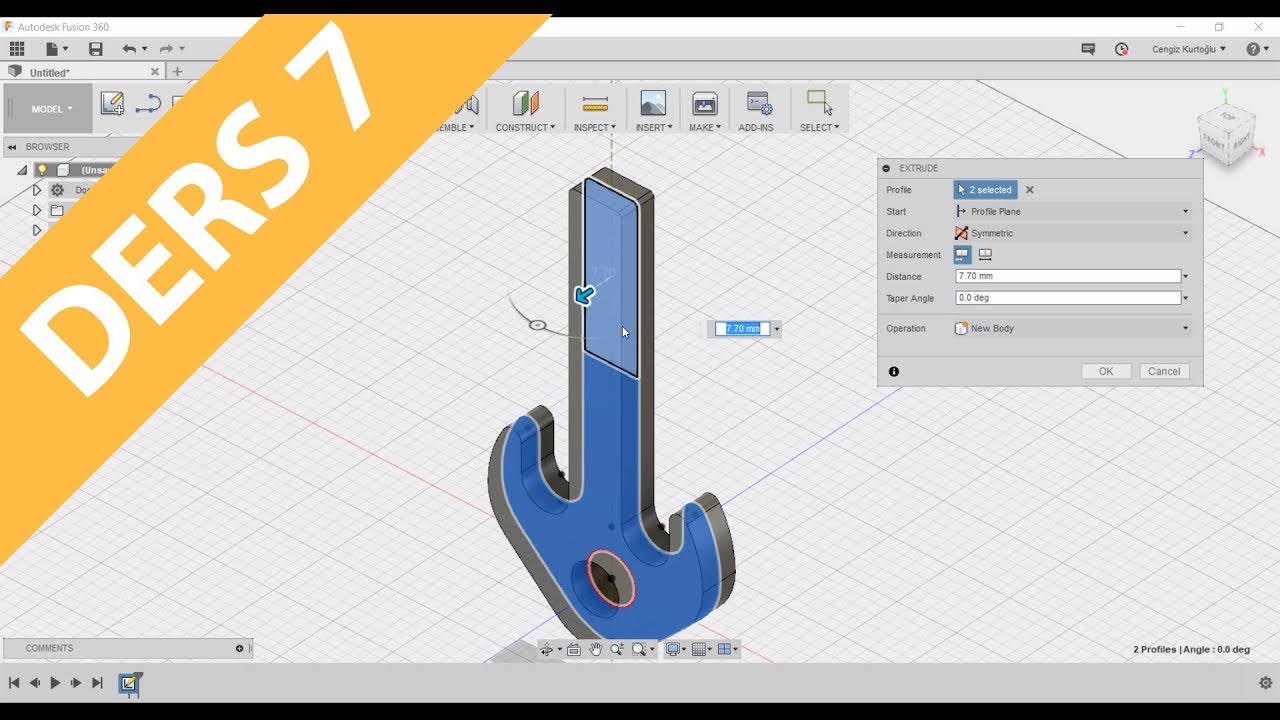This screenshot has height=720, width=1280.
Task: Click the Extrude dialog info icon
Action: [894, 371]
